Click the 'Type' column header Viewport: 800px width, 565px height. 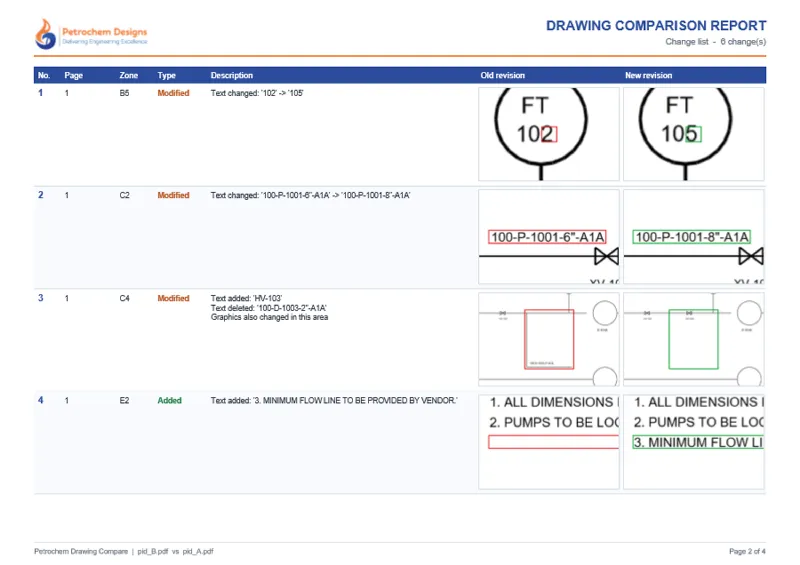(166, 76)
